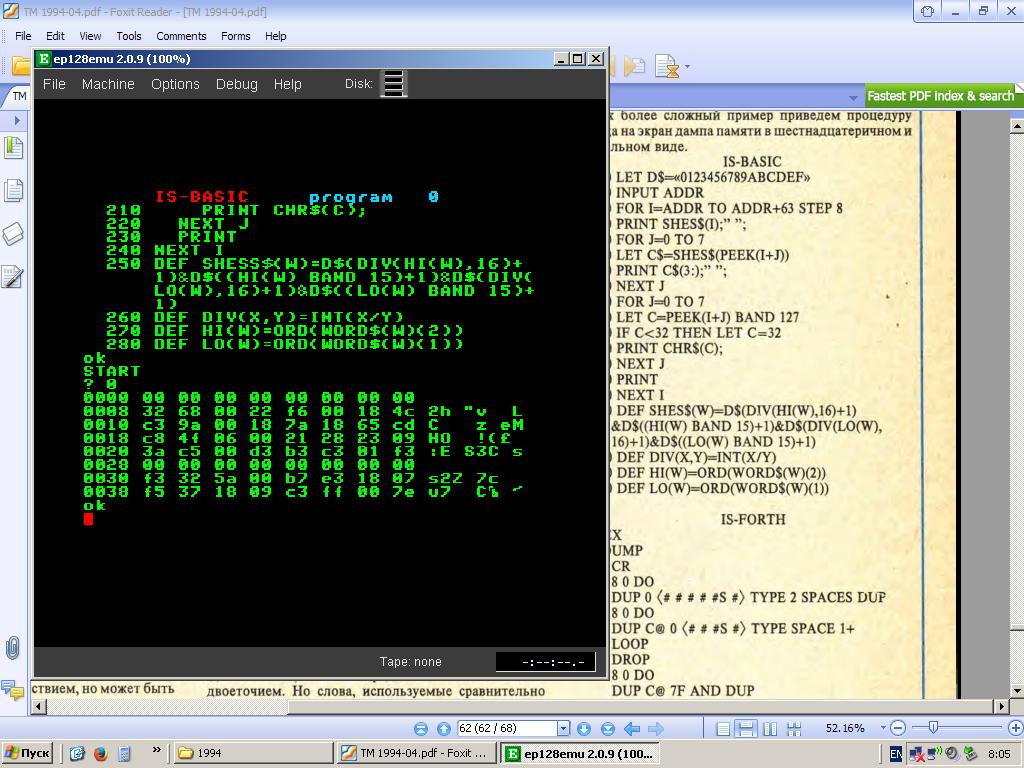Click the zoom slider handle

(x=933, y=728)
